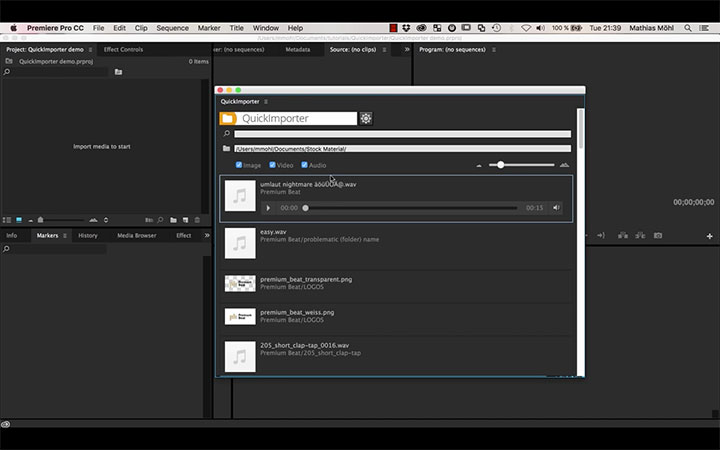The image size is (720, 450).
Task: Select premium_beat_weiss.png thumbnail
Action: (x=240, y=316)
